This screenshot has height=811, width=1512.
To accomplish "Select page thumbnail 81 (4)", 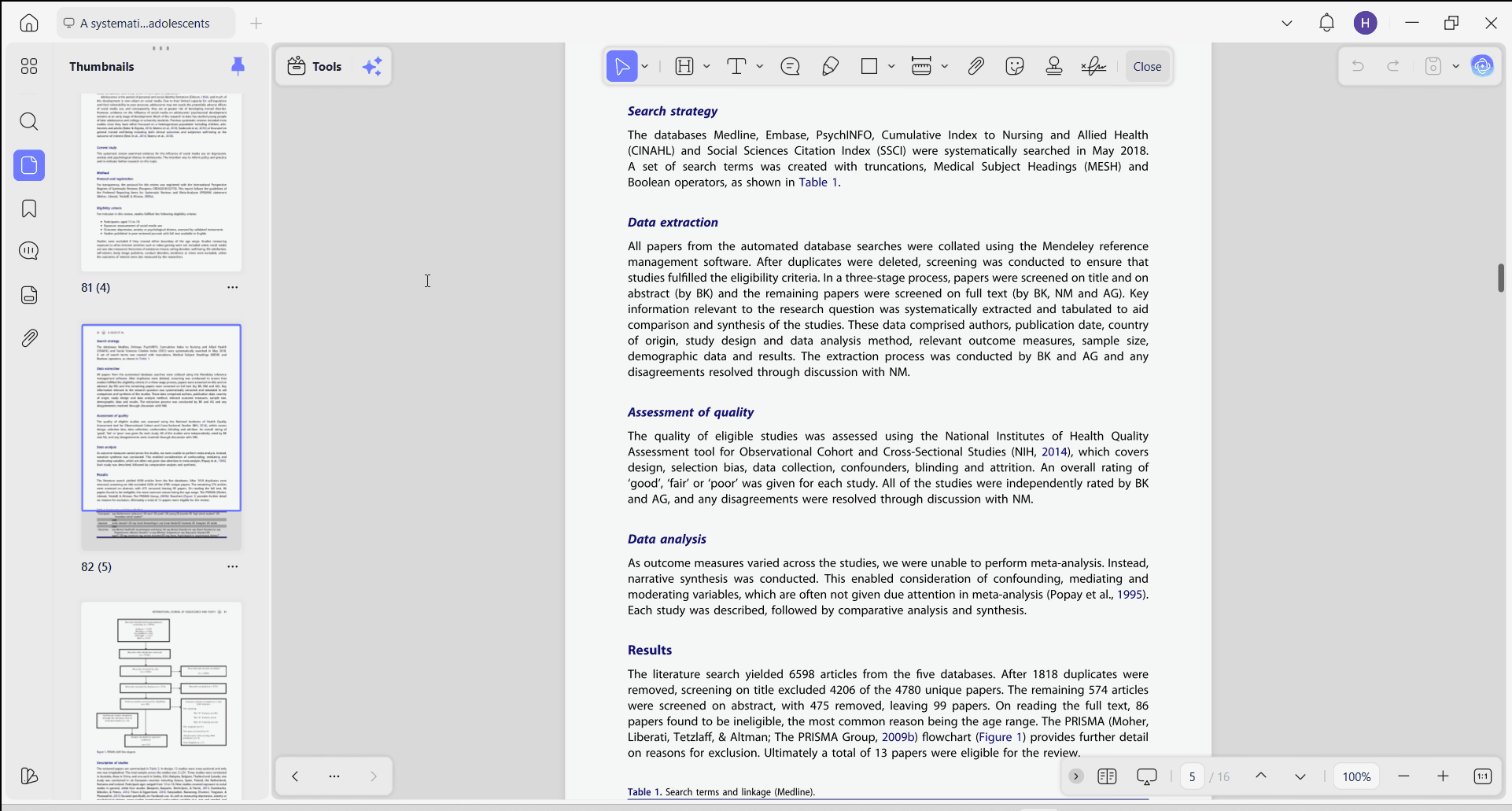I will pyautogui.click(x=161, y=182).
